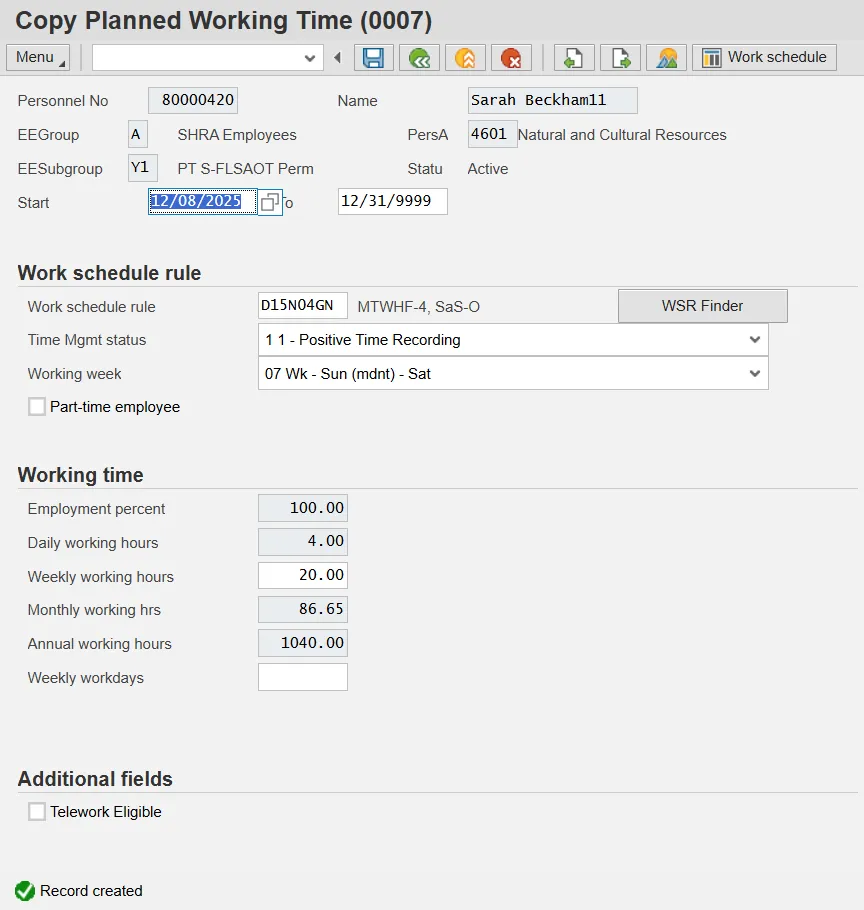Click the orange Exit up-arrow icon
The width and height of the screenshot is (864, 910).
tap(465, 57)
